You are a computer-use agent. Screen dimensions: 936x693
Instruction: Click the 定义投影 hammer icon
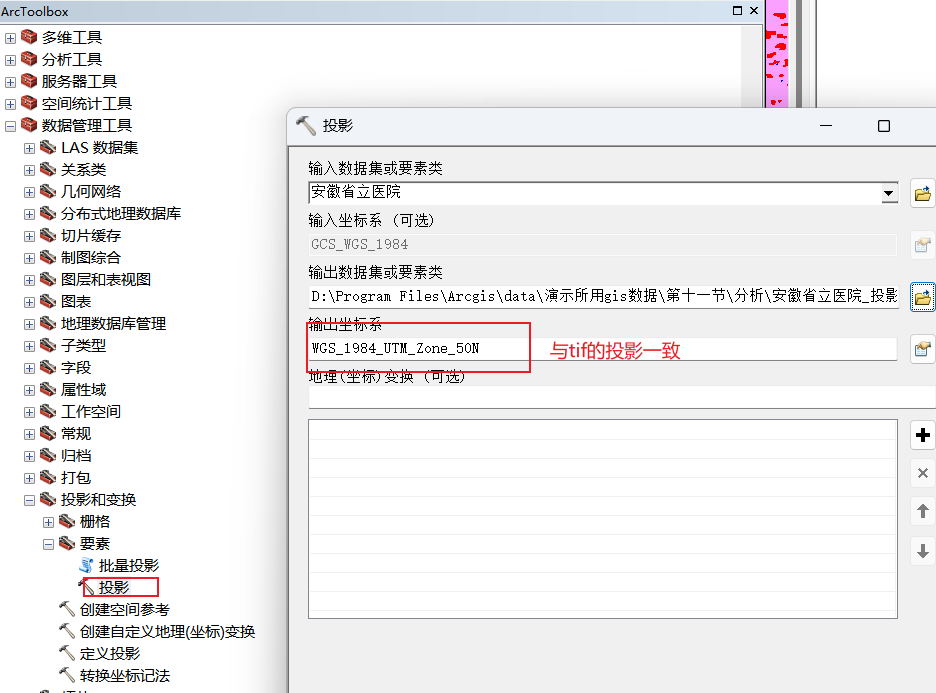(x=67, y=654)
